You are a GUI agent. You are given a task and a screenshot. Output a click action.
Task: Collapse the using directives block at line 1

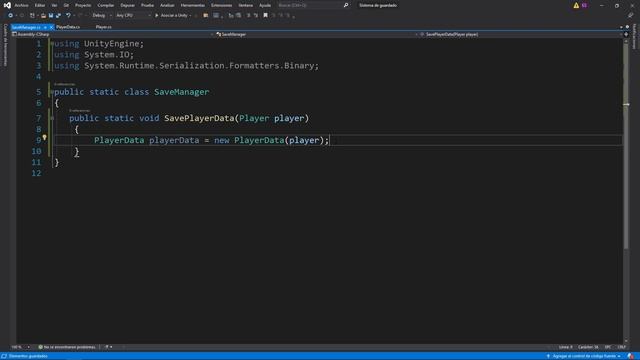pyautogui.click(x=52, y=43)
